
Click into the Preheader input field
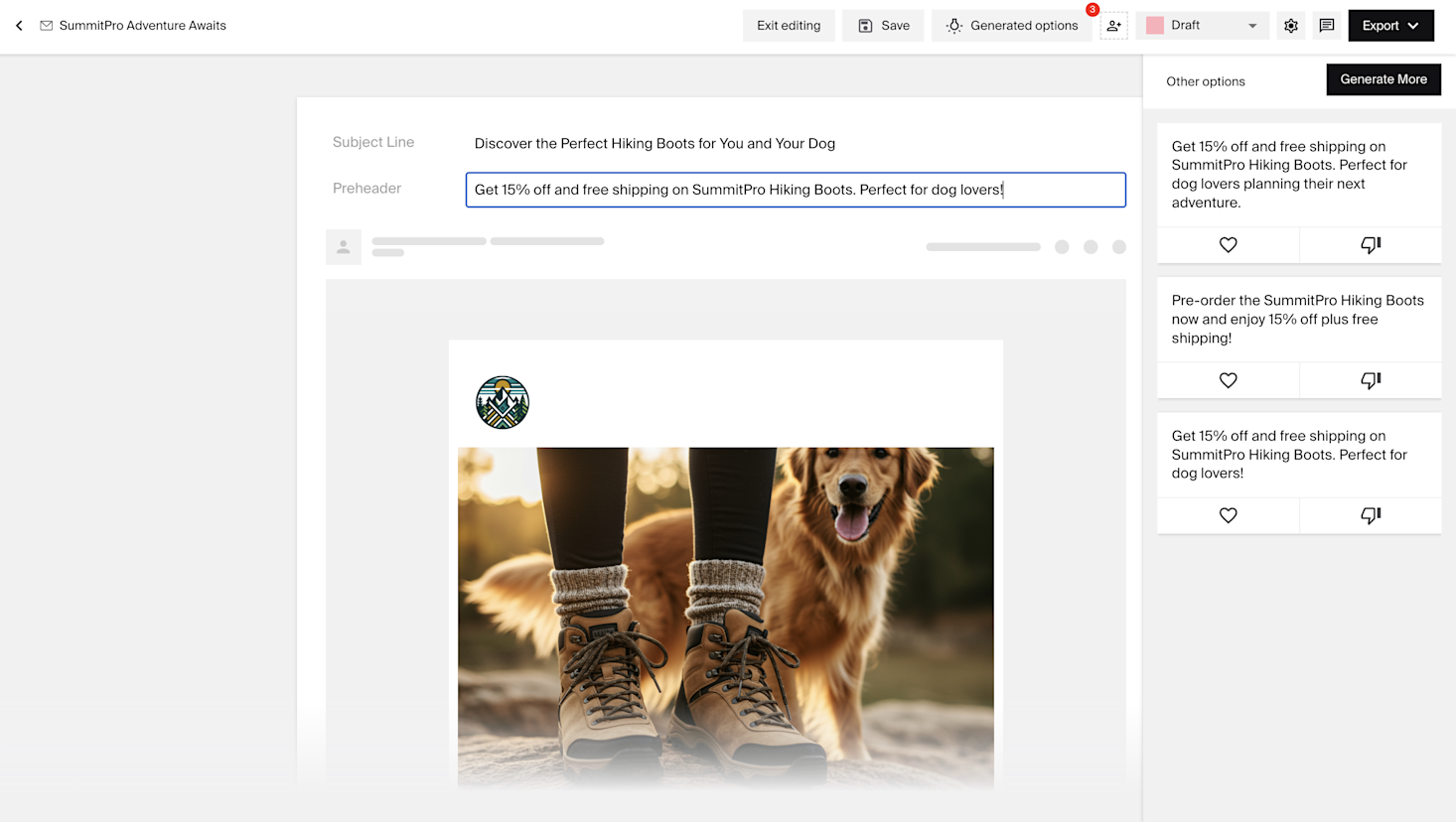pyautogui.click(x=796, y=190)
